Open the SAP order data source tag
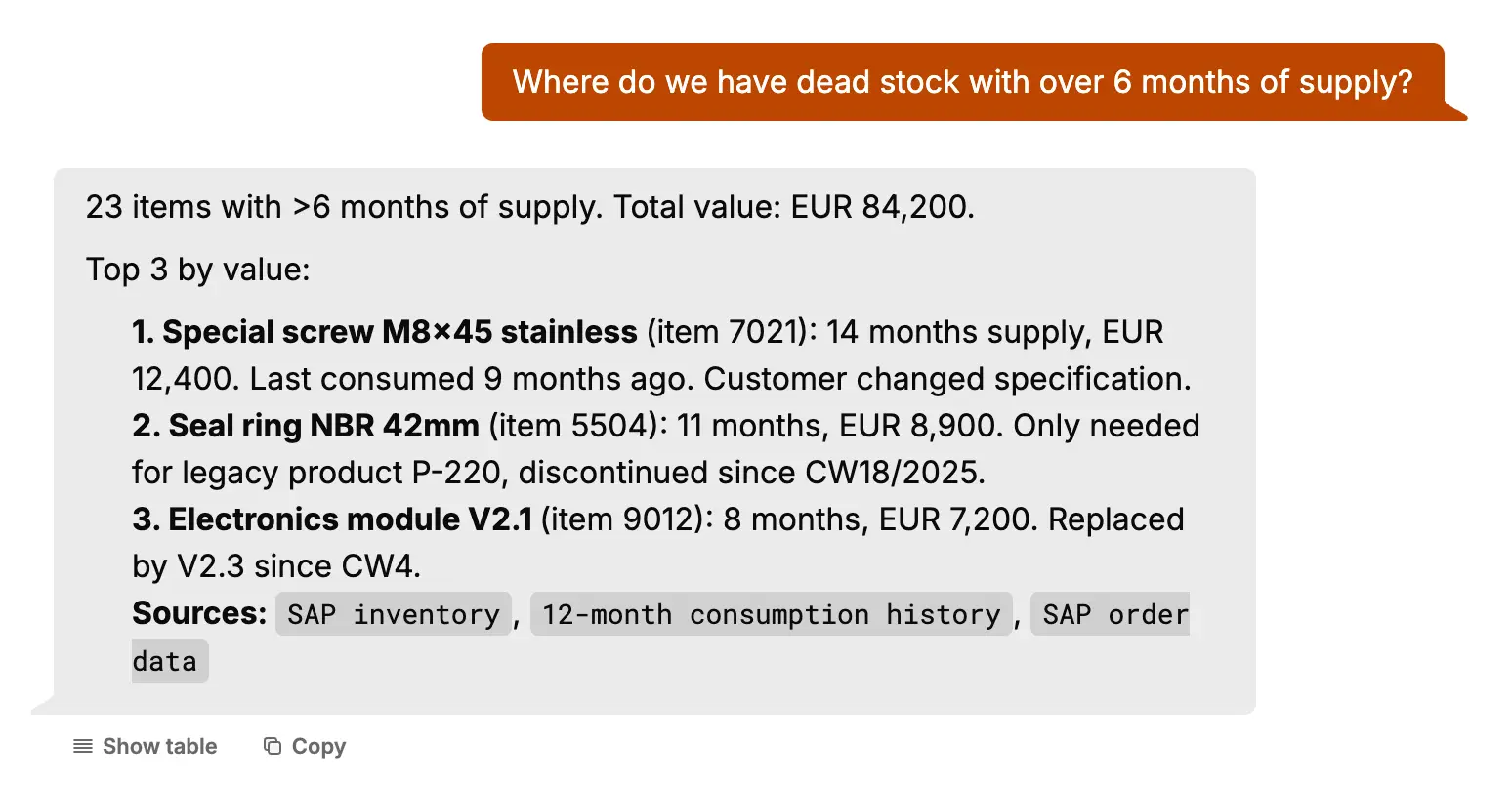The width and height of the screenshot is (1512, 789). pos(1114,614)
